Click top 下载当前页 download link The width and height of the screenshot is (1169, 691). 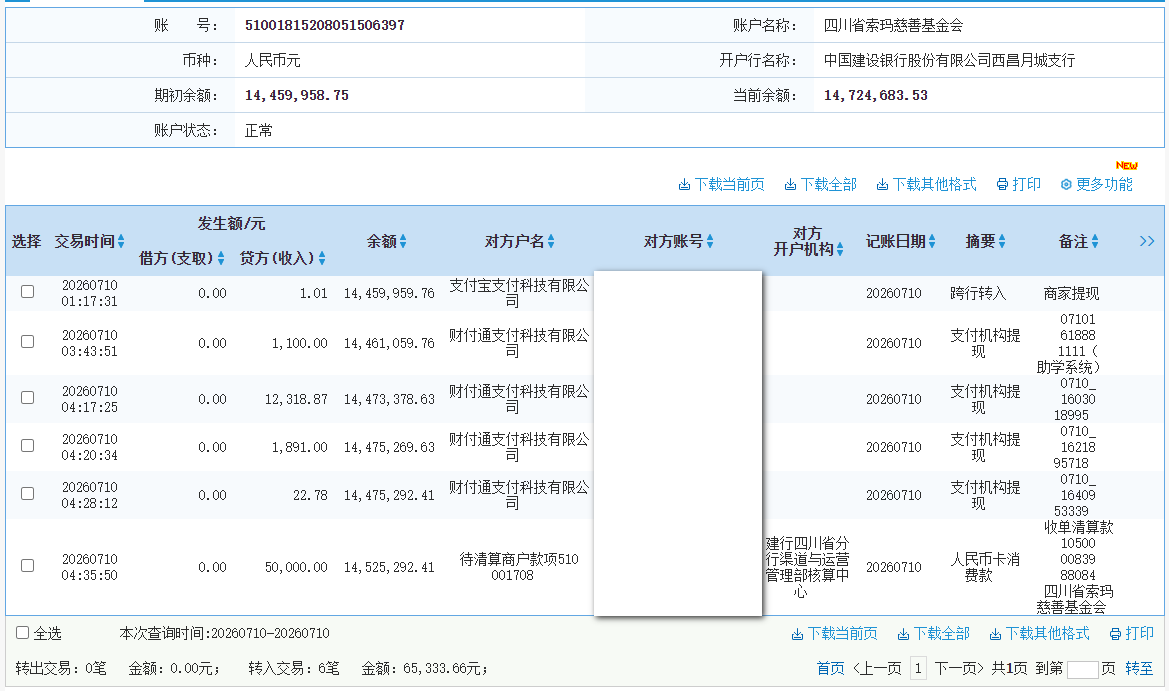pyautogui.click(x=721, y=185)
